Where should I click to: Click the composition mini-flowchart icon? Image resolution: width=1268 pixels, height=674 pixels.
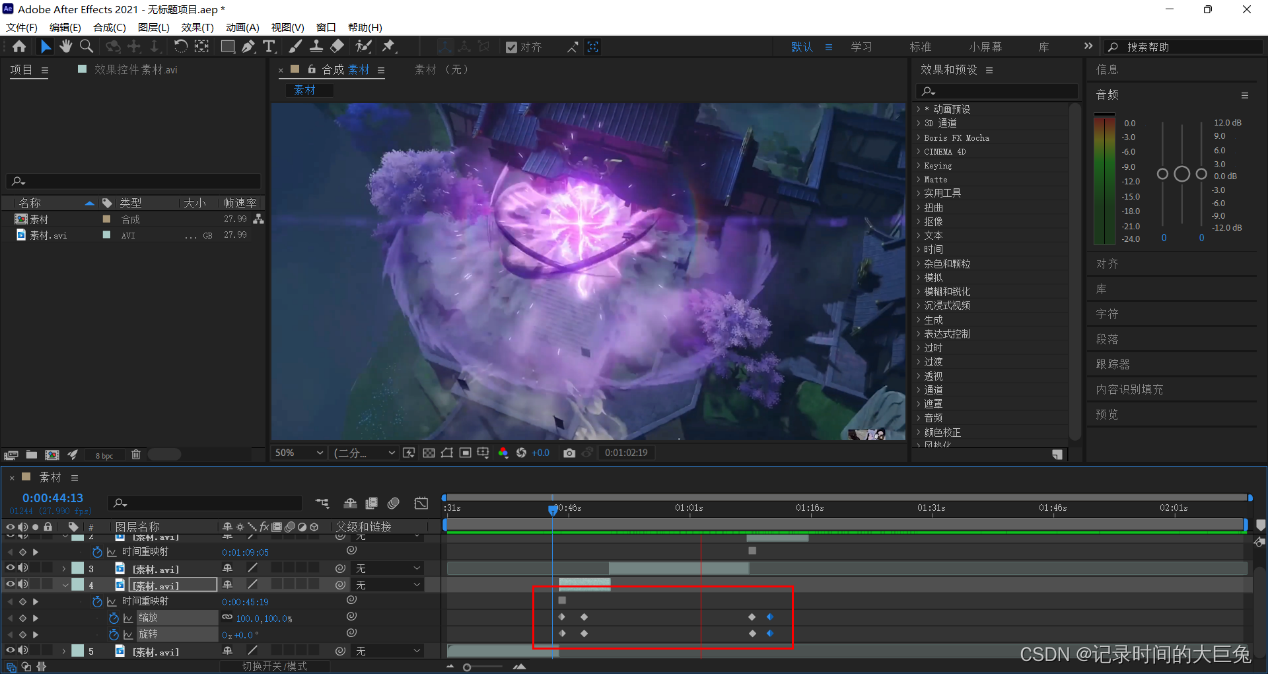tap(322, 503)
